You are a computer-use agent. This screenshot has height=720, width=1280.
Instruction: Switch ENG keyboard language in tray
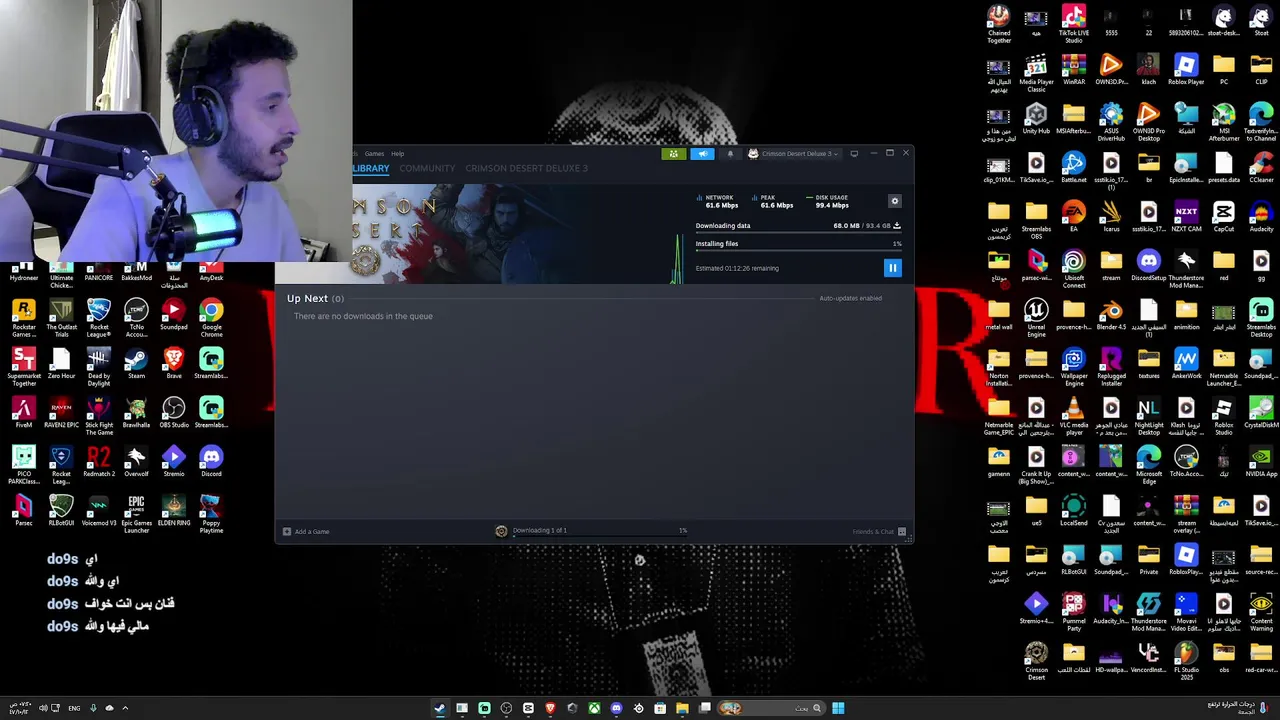coord(74,708)
